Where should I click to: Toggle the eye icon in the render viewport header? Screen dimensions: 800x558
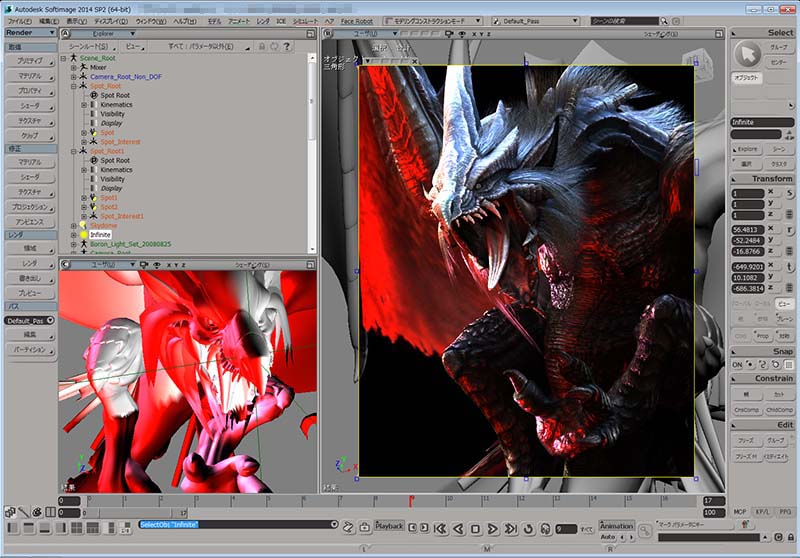pyautogui.click(x=462, y=34)
